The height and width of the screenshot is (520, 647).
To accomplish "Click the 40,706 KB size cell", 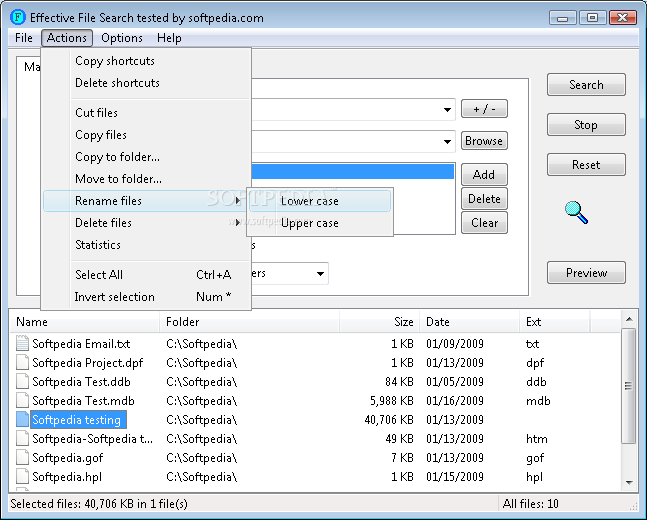I will (389, 420).
